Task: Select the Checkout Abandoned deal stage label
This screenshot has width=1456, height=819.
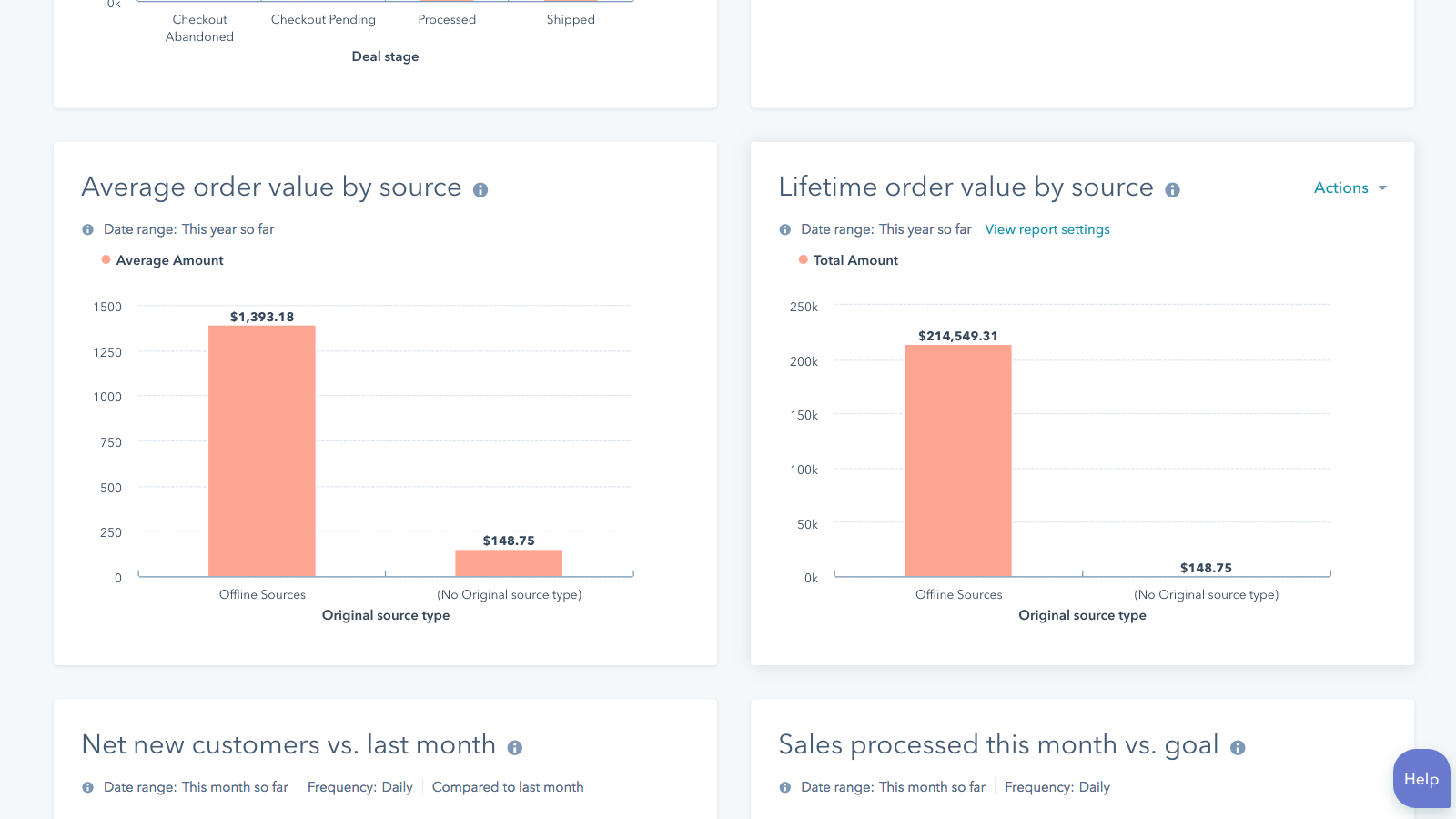Action: (x=199, y=27)
